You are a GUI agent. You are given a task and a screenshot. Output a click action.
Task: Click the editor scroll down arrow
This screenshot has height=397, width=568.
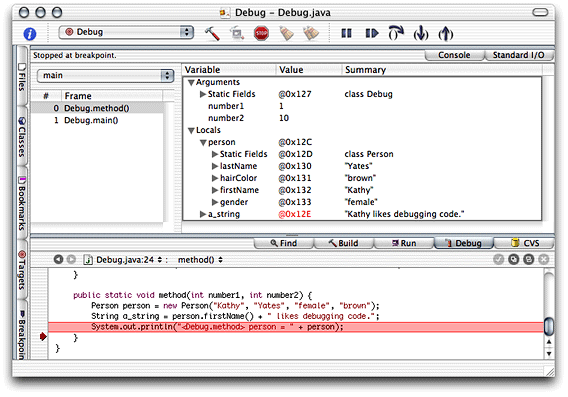click(549, 354)
